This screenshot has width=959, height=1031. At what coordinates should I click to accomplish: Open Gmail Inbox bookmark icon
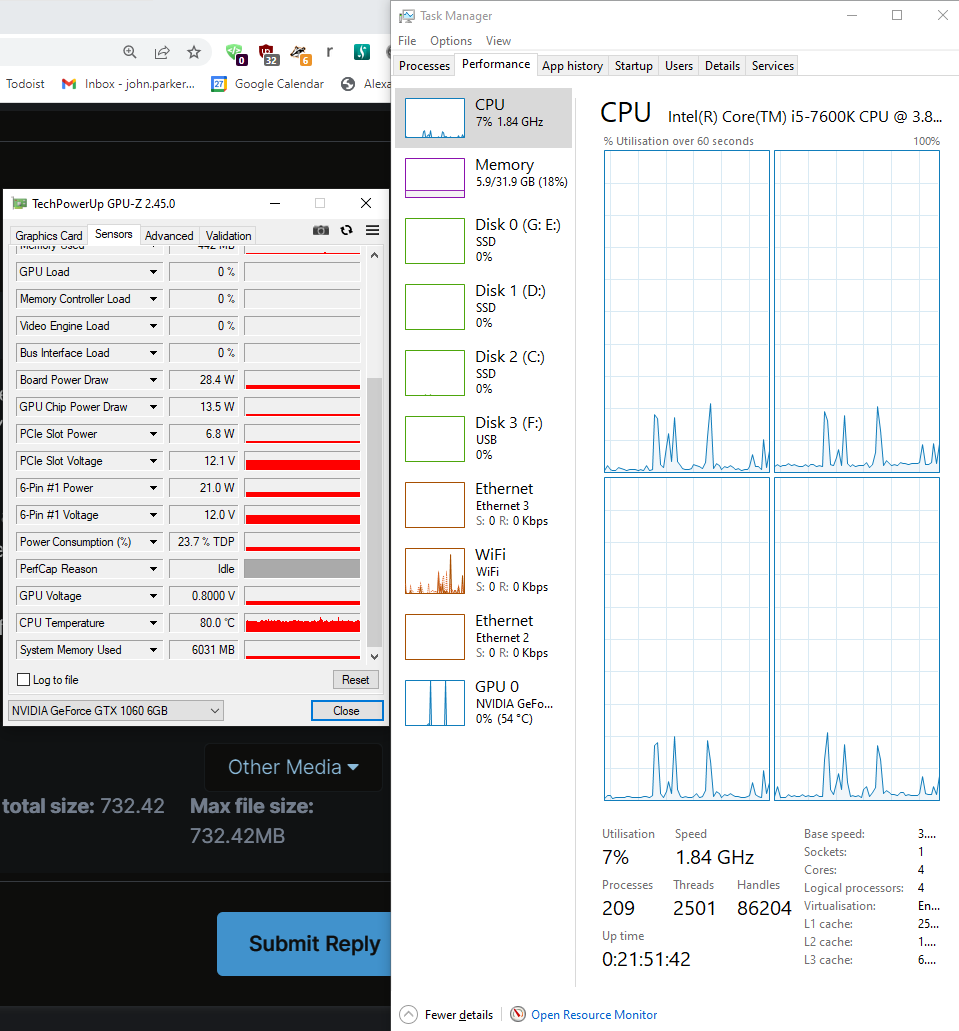pyautogui.click(x=69, y=84)
